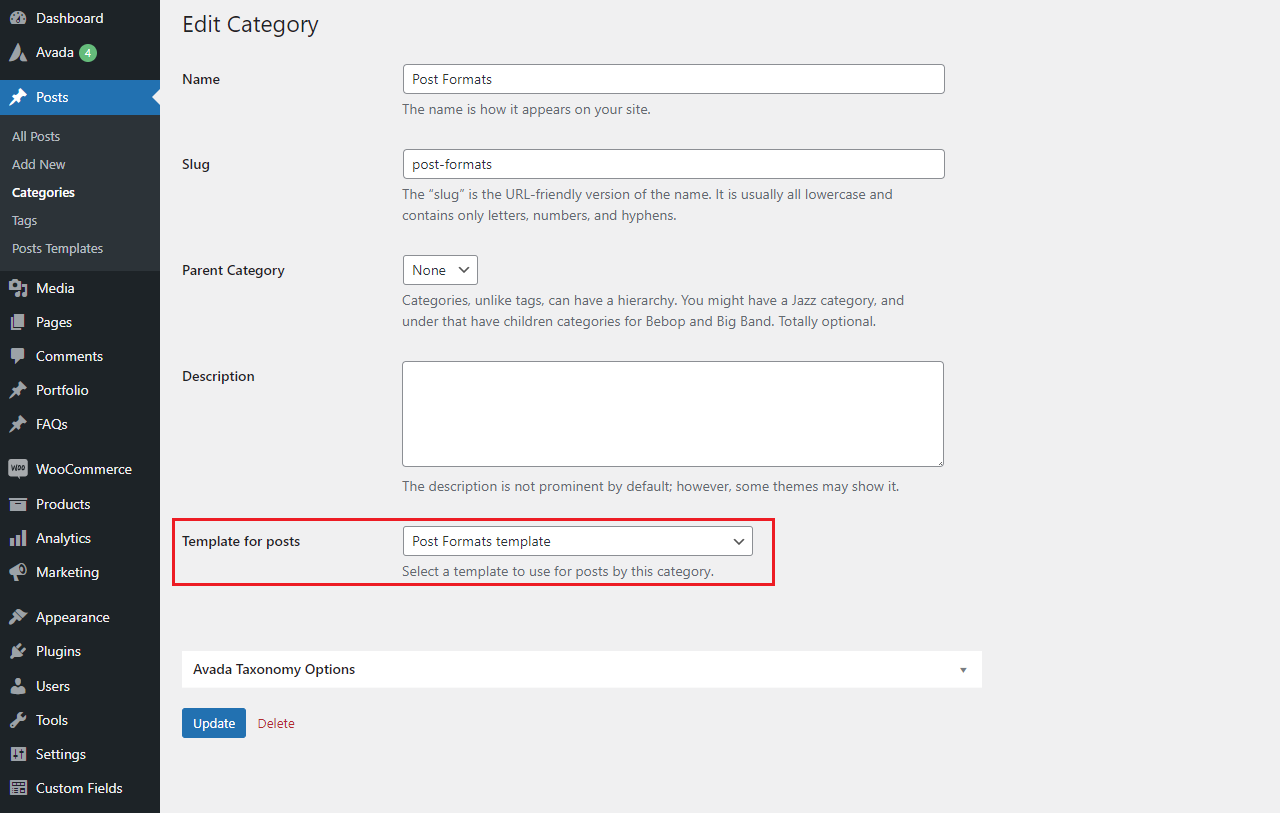The width and height of the screenshot is (1280, 813).
Task: Click the Plugins plug icon
Action: (18, 651)
